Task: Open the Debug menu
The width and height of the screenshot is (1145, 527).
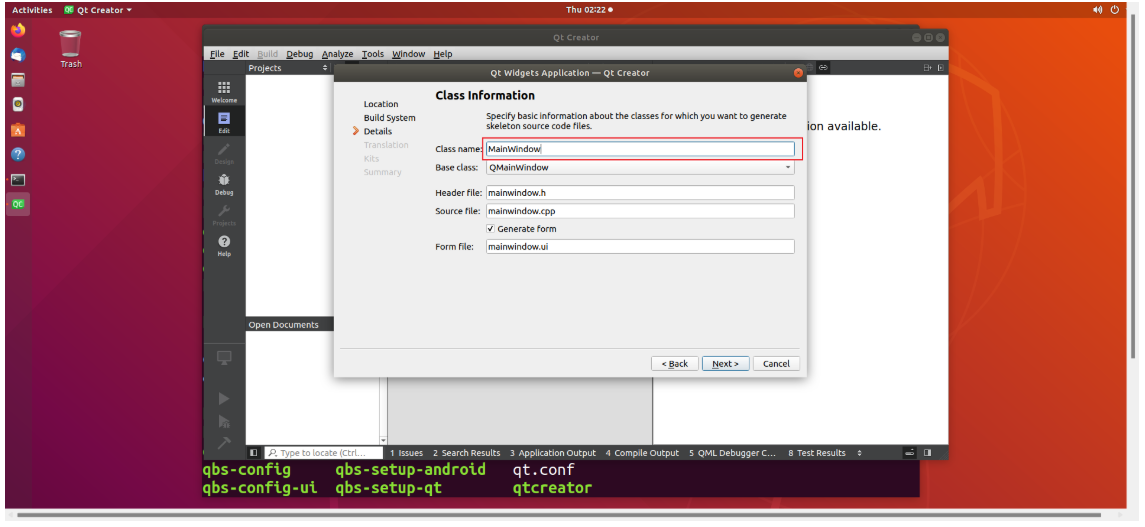Action: click(299, 54)
